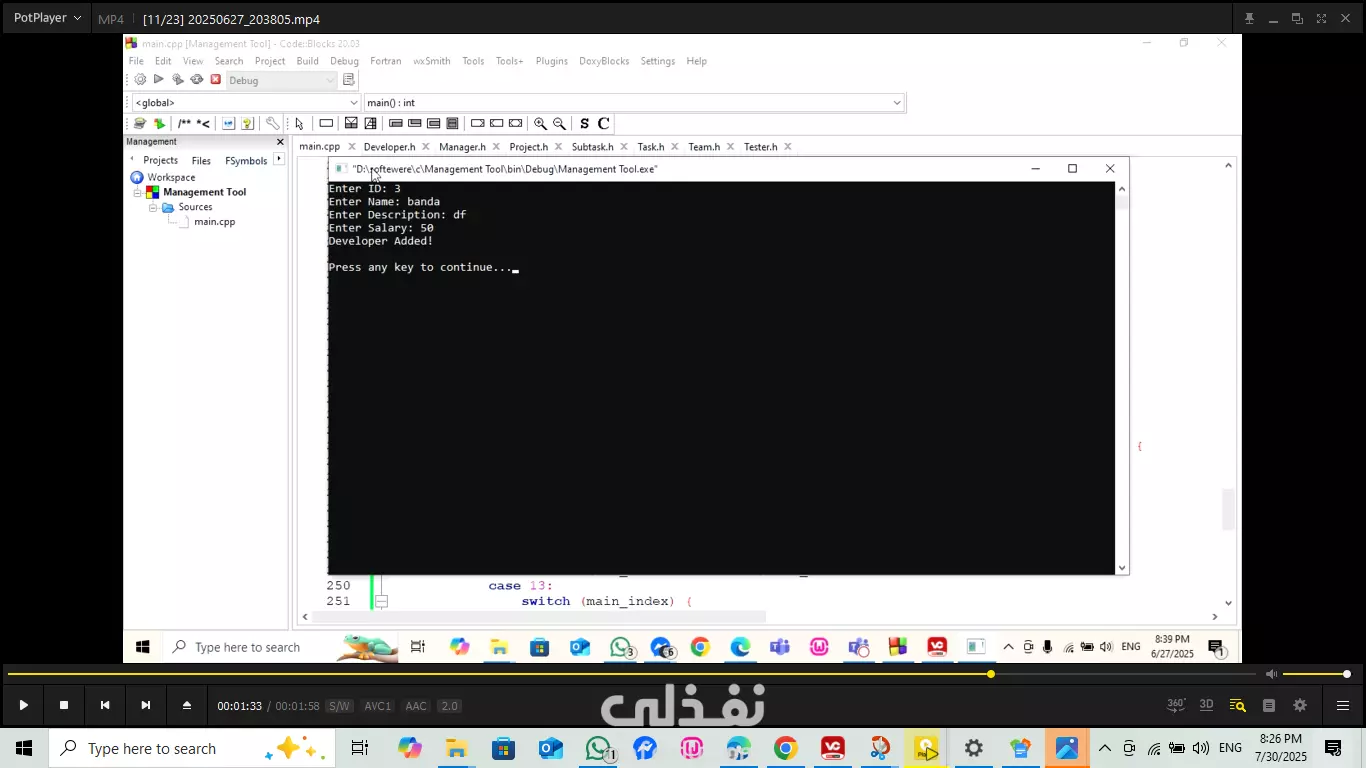Open the Debug build target dropdown
The image size is (1366, 768).
coord(282,80)
